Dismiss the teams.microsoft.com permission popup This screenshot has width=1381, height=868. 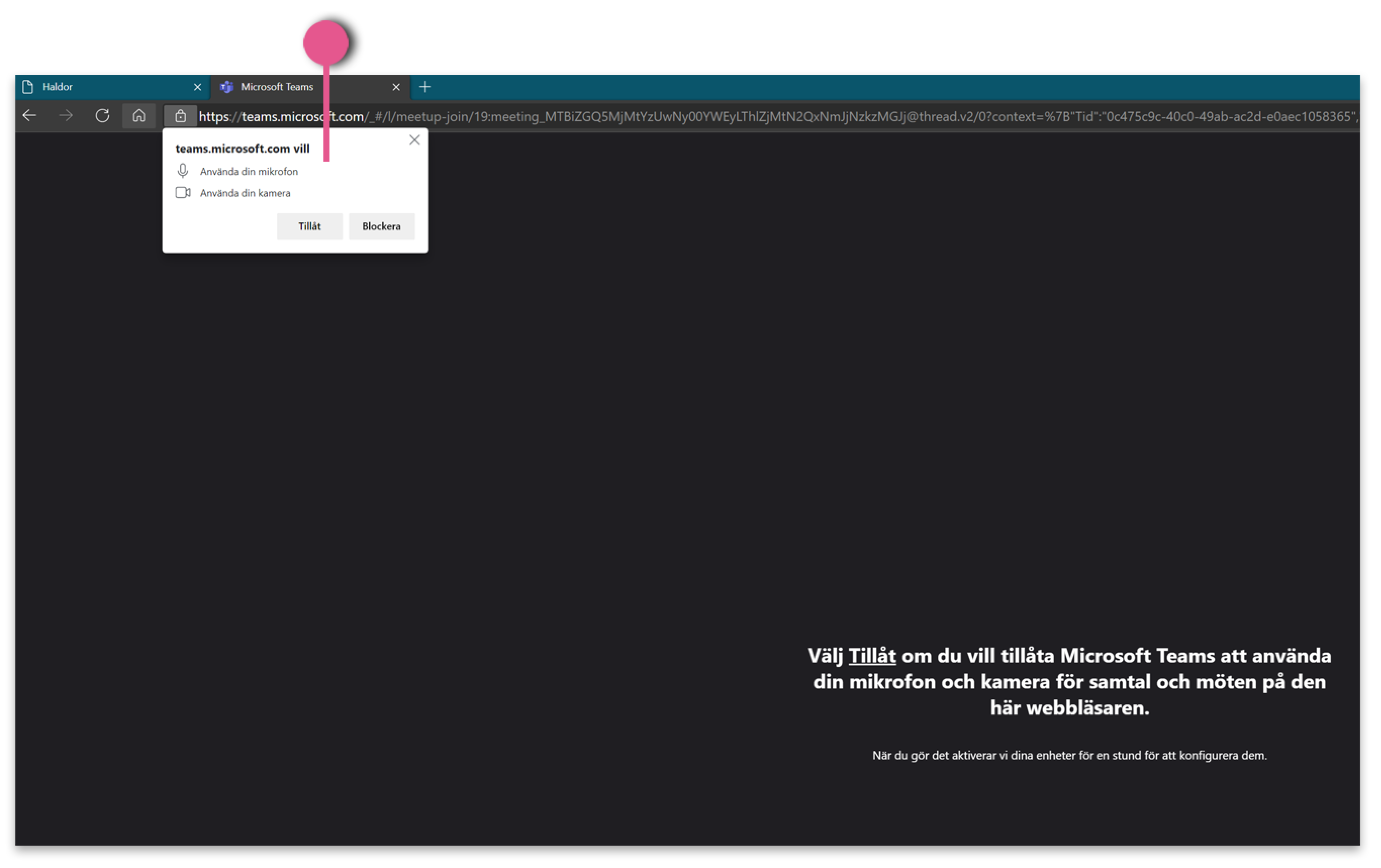pos(415,140)
